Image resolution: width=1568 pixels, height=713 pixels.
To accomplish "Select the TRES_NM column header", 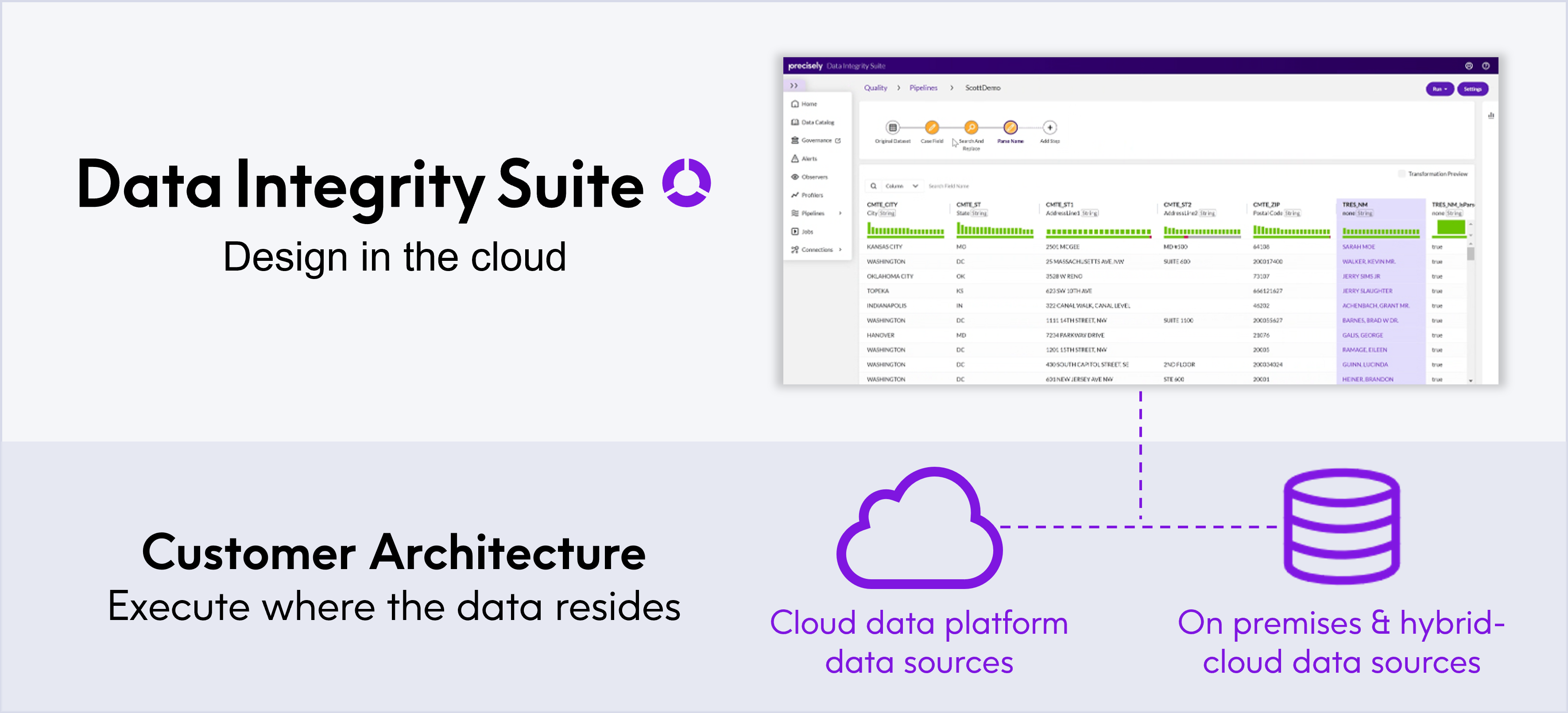I will [1355, 205].
